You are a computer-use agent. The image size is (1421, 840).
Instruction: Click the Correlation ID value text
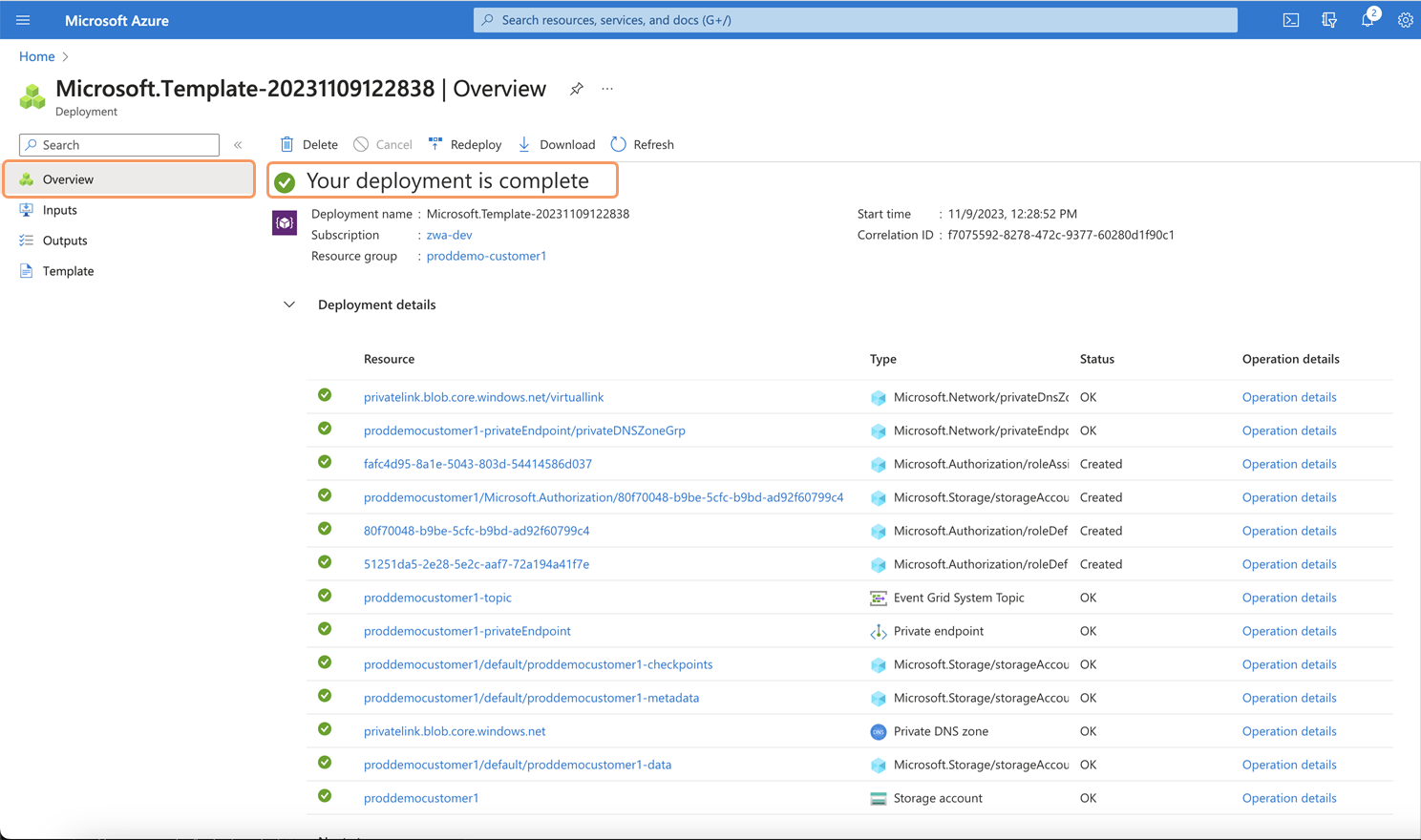point(1061,235)
